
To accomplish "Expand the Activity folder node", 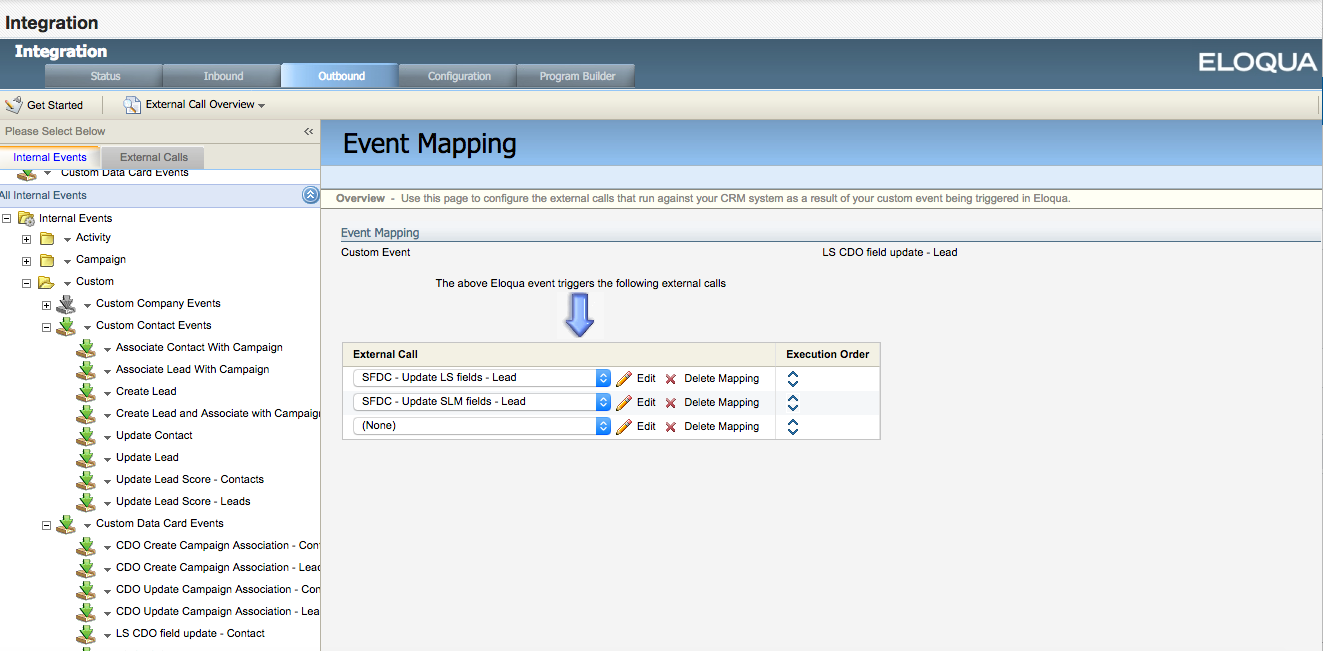I will [x=27, y=238].
